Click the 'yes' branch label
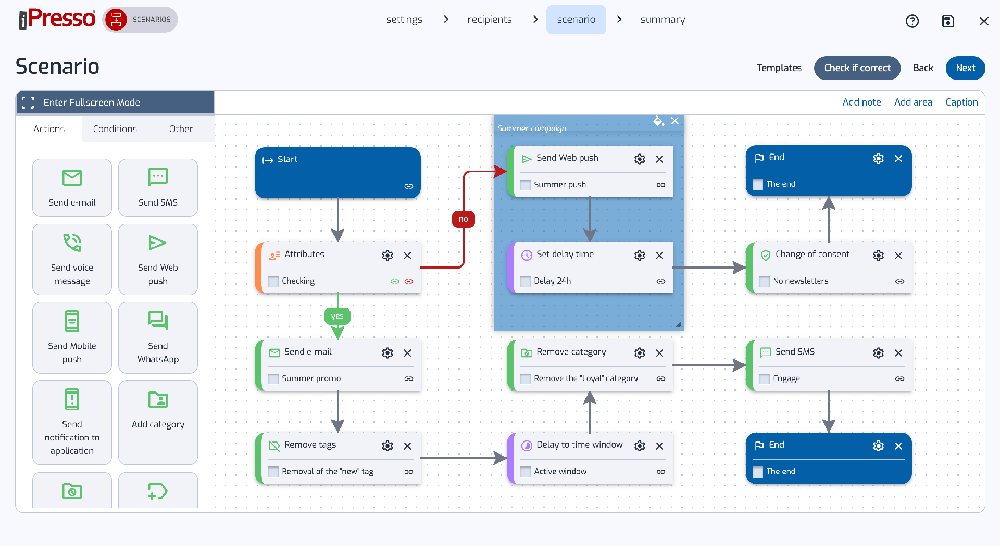 [337, 316]
